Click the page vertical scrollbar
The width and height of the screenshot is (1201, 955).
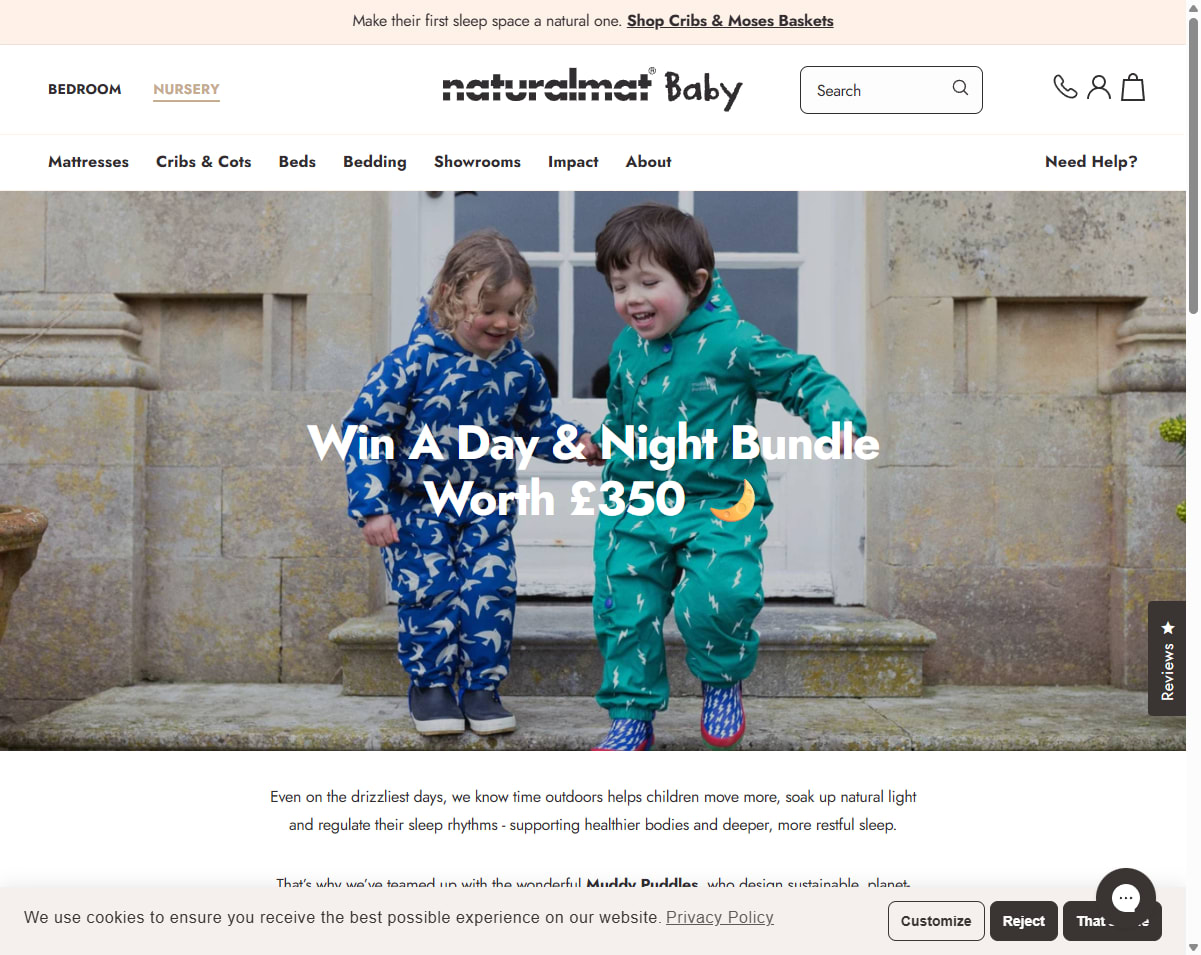1193,477
